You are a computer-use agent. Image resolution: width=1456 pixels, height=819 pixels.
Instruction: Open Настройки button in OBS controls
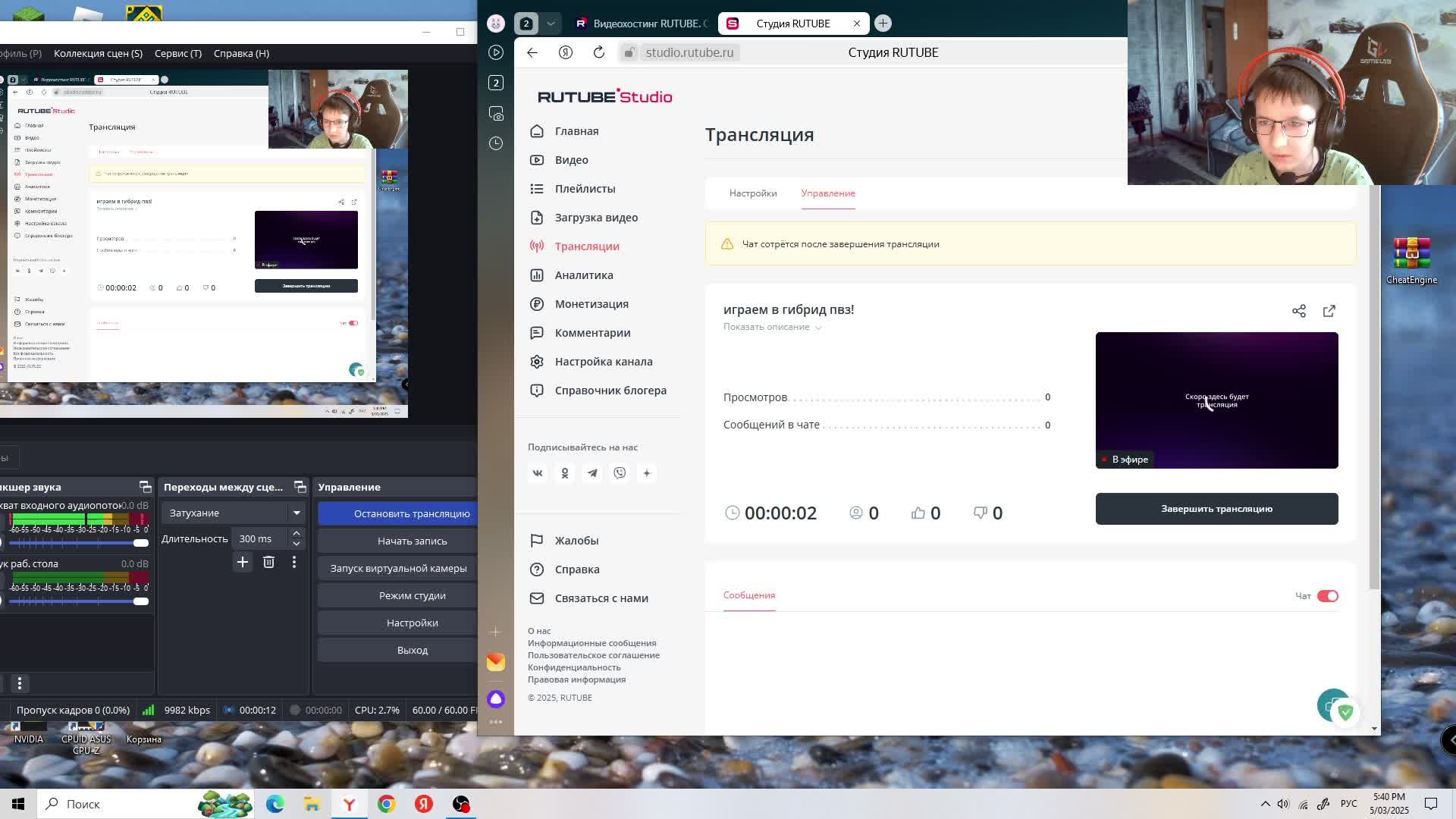pos(398,623)
